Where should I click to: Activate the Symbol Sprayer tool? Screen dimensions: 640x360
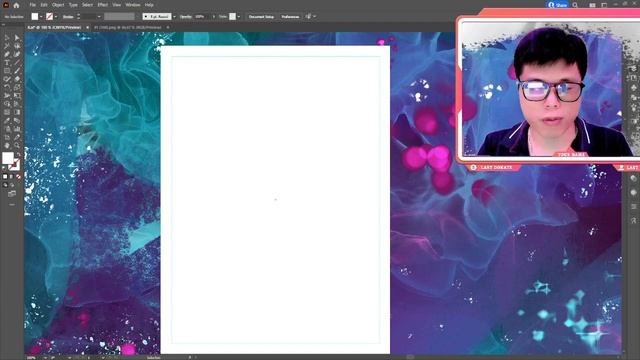(7, 129)
